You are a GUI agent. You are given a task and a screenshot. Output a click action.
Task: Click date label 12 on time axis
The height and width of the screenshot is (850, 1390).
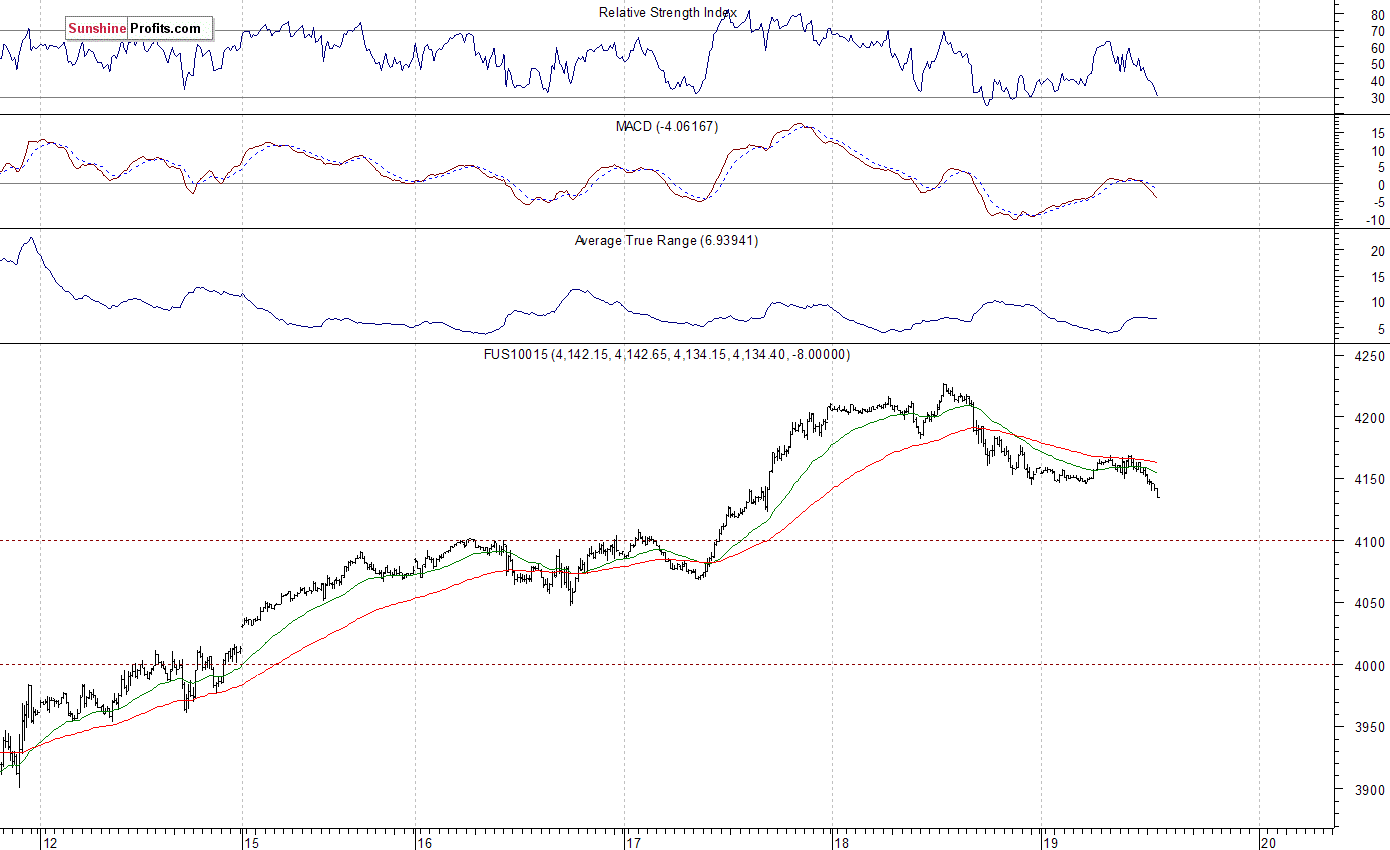click(x=50, y=842)
